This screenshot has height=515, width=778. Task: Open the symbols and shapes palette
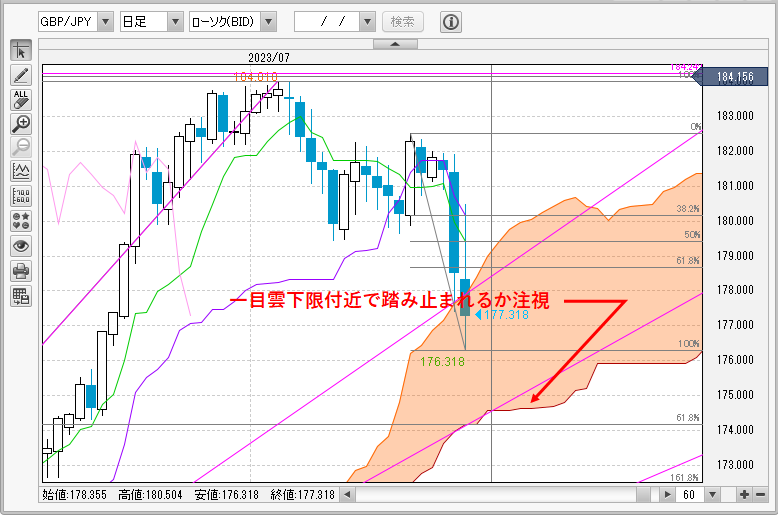pyautogui.click(x=21, y=221)
